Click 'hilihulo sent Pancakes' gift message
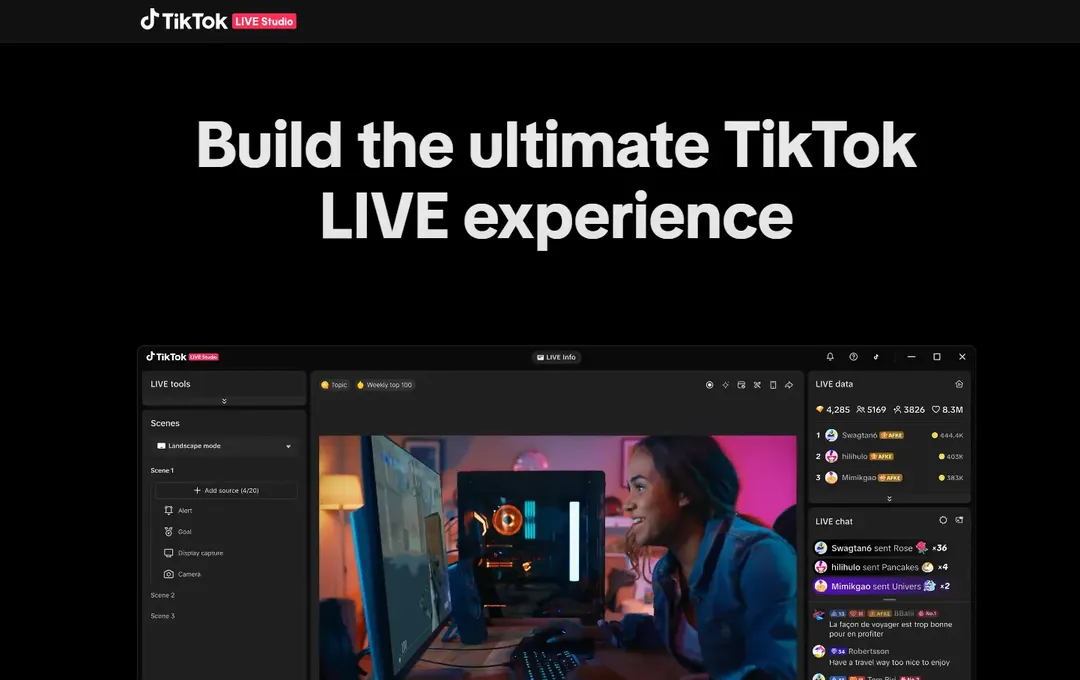 click(882, 567)
